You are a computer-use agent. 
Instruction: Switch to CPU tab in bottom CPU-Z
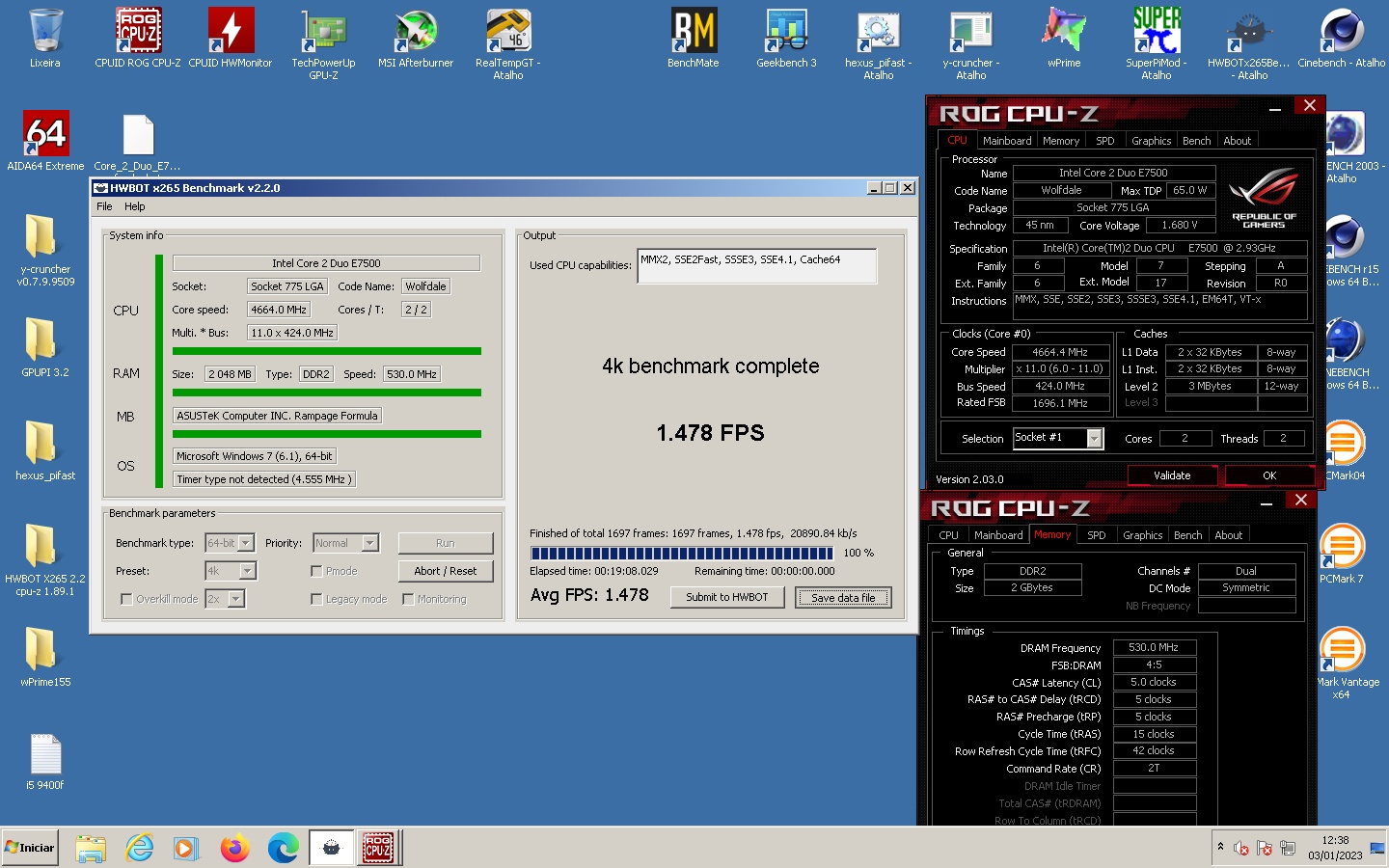click(x=949, y=535)
